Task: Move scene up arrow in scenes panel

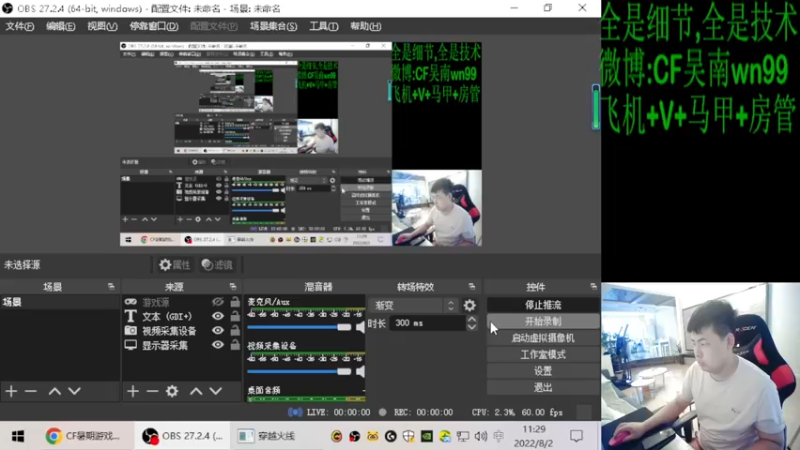Action: [x=55, y=391]
